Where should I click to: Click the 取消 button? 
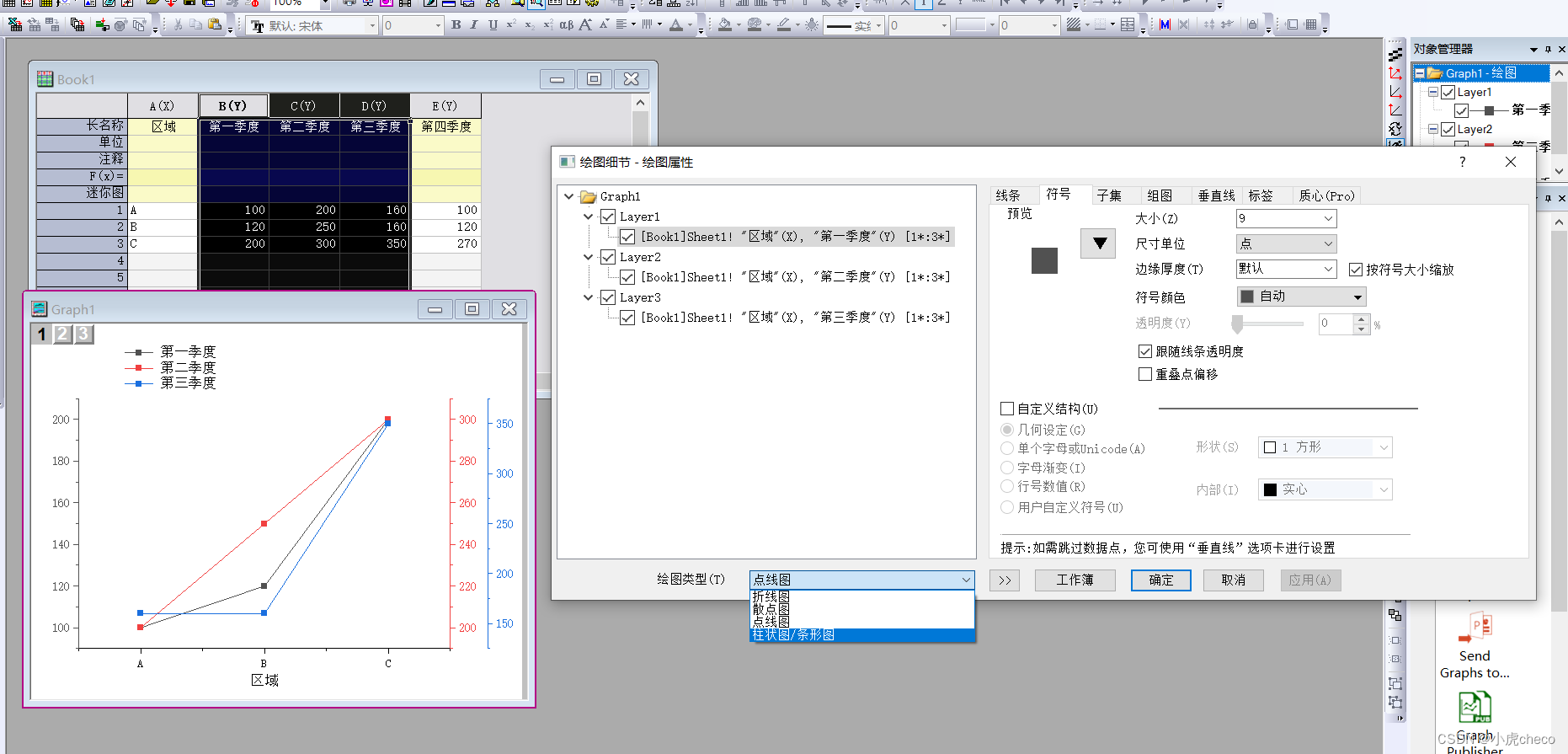(1233, 580)
